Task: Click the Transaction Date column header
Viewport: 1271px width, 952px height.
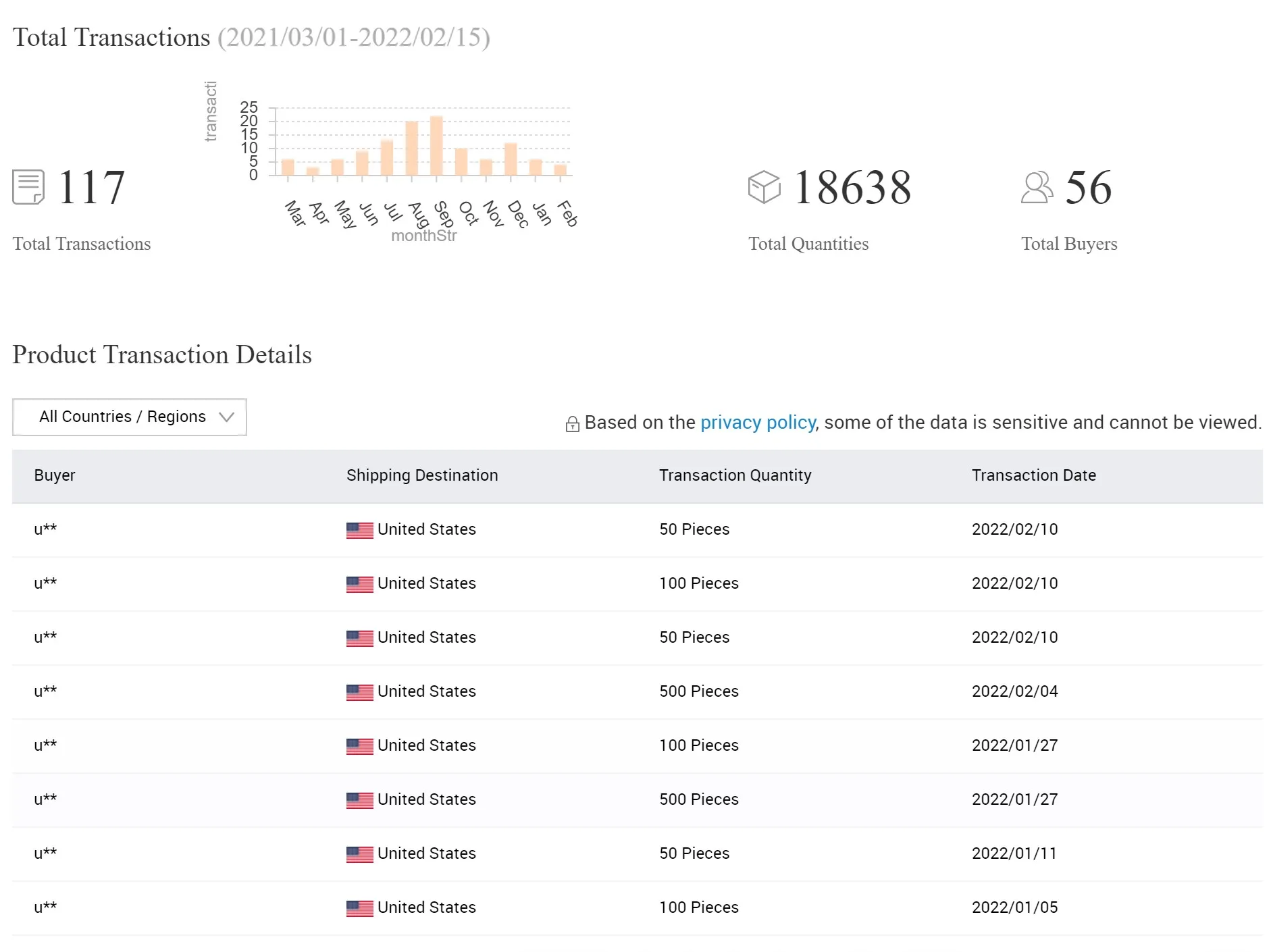Action: pos(1033,475)
